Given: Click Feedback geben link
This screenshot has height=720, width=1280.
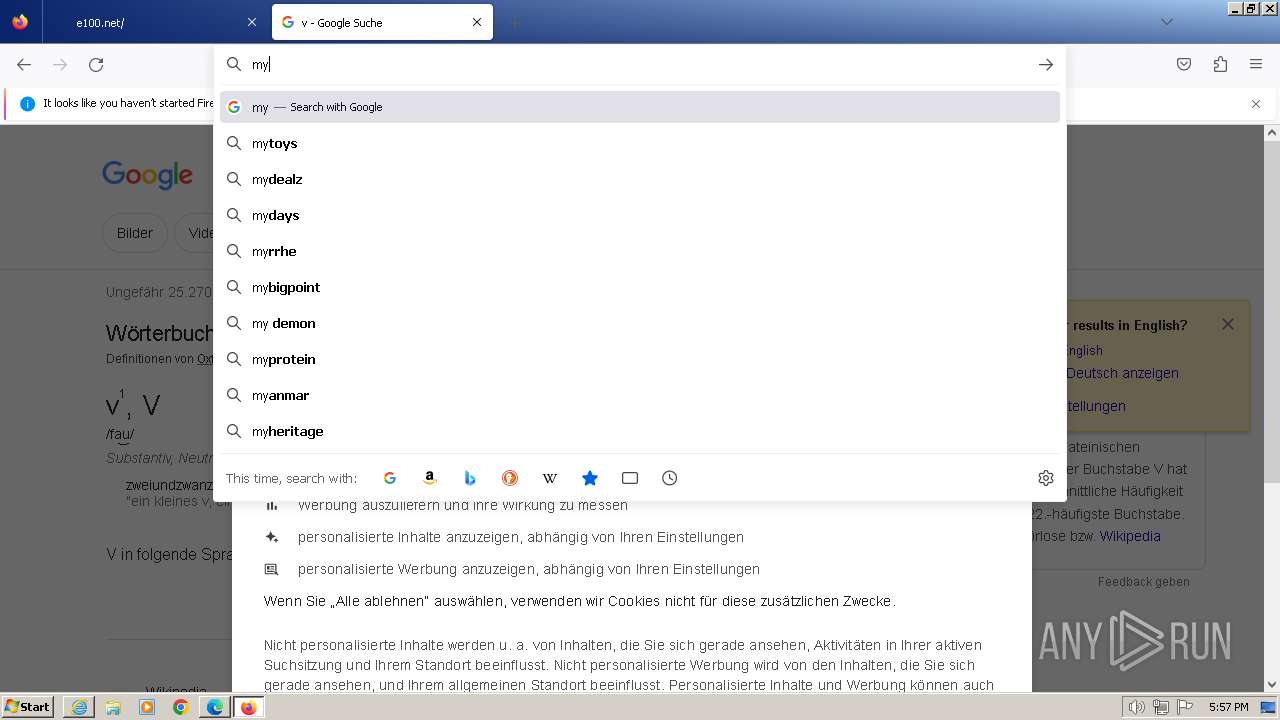Looking at the screenshot, I should tap(1144, 581).
